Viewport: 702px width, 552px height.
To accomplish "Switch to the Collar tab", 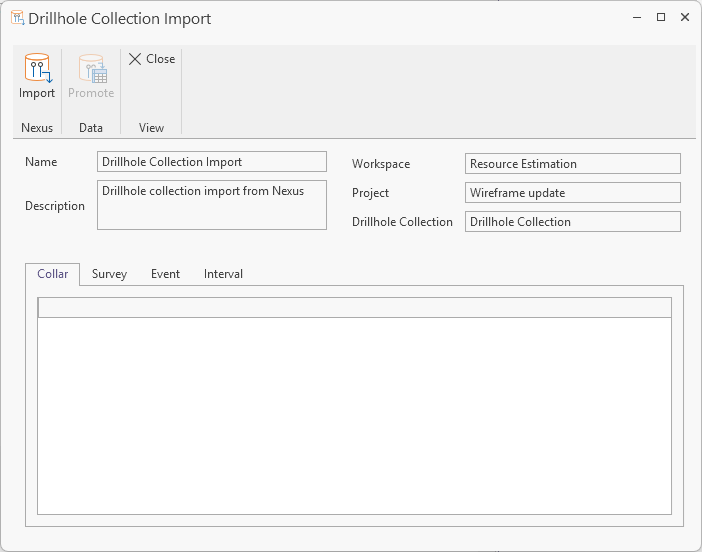I will click(x=52, y=274).
